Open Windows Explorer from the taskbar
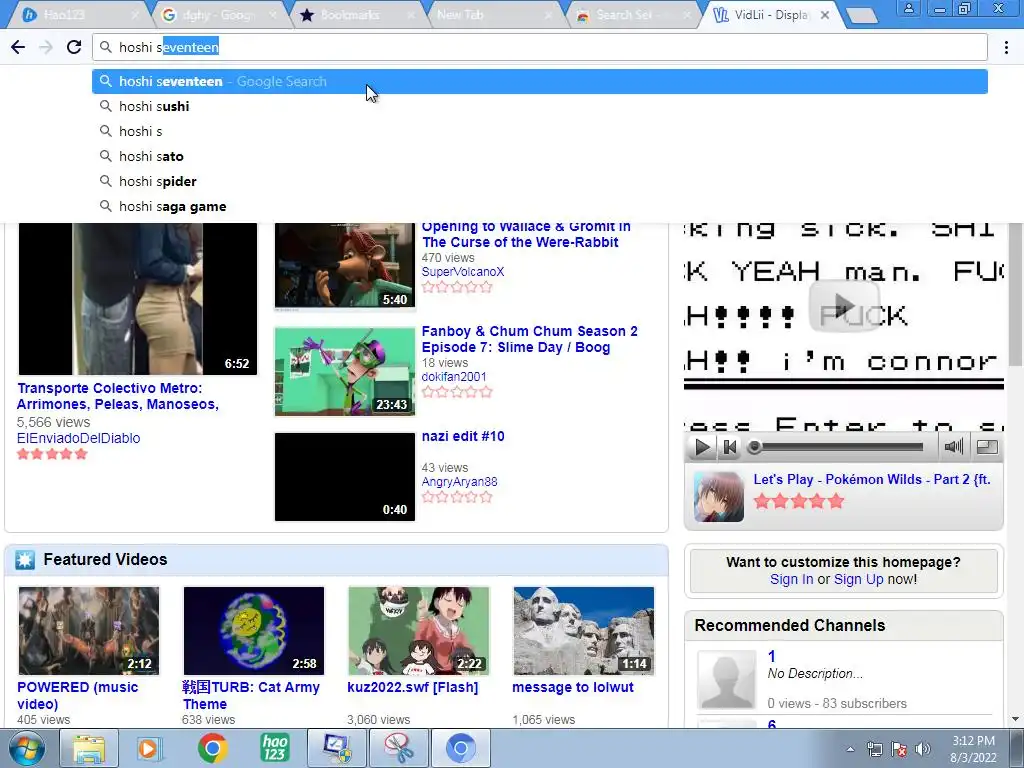 coord(89,748)
